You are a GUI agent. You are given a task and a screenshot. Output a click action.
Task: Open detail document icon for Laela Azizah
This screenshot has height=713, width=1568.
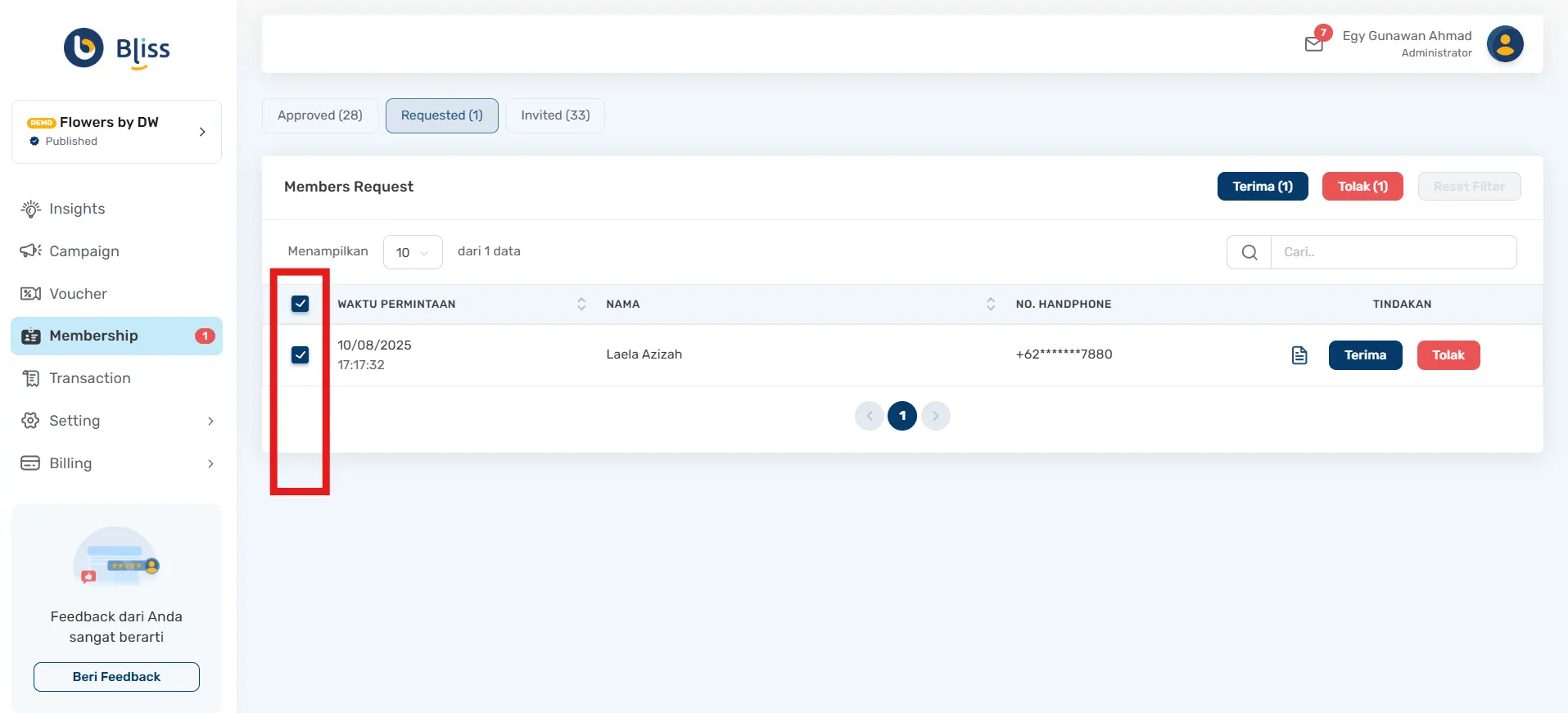1299,355
